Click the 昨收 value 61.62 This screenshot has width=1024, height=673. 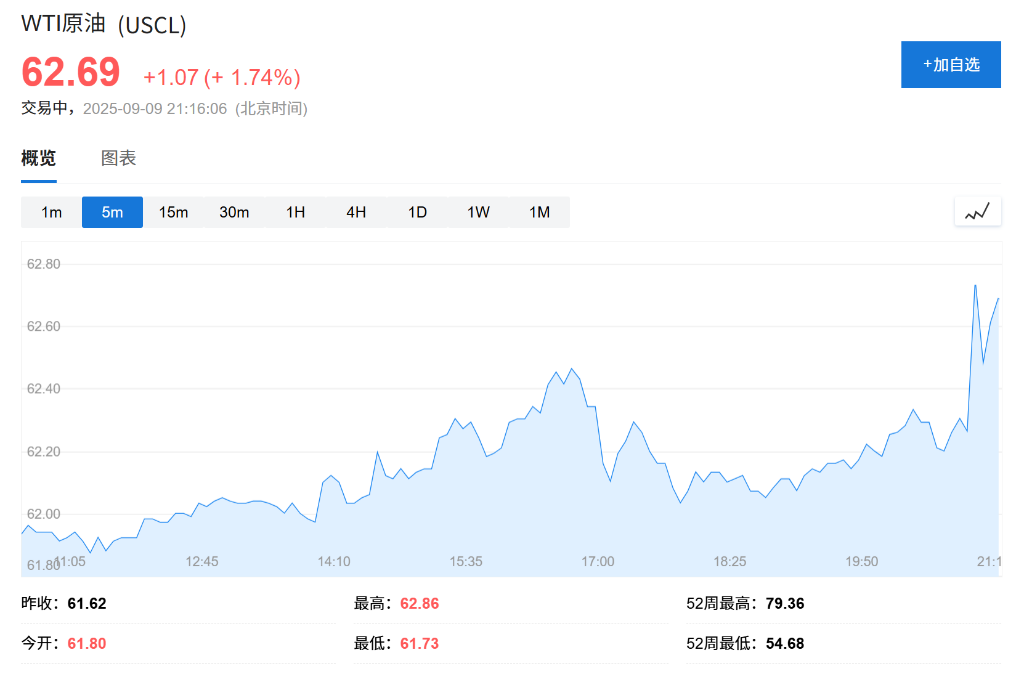click(x=87, y=603)
